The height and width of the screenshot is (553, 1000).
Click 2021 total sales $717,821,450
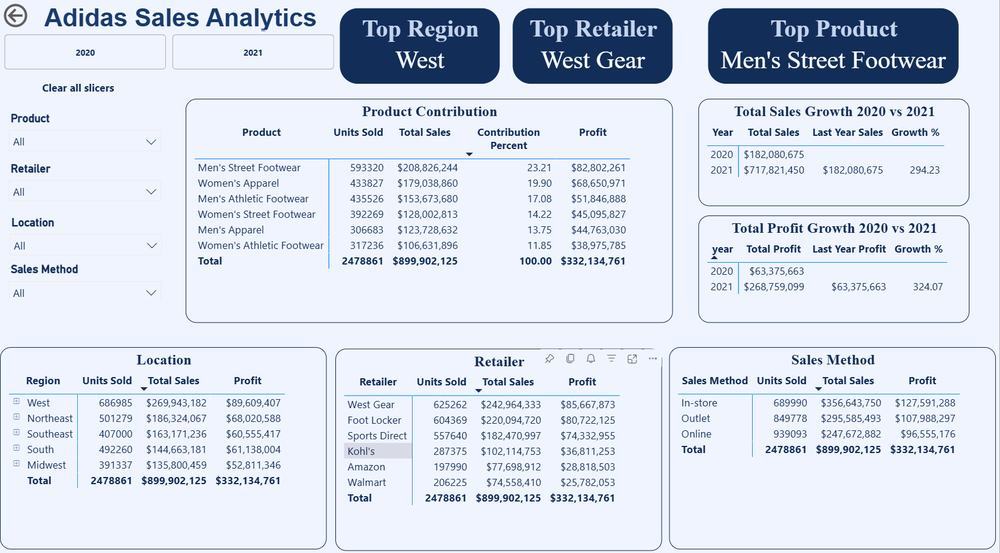[x=774, y=170]
